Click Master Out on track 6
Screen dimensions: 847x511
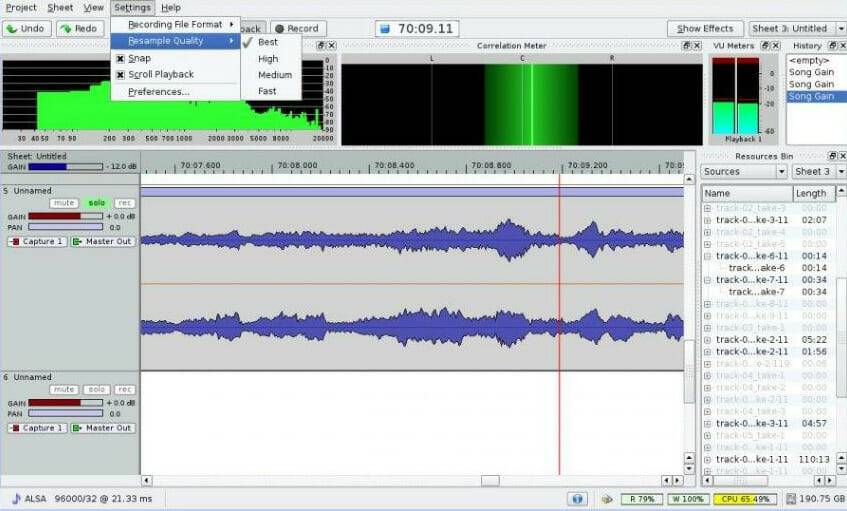click(102, 428)
